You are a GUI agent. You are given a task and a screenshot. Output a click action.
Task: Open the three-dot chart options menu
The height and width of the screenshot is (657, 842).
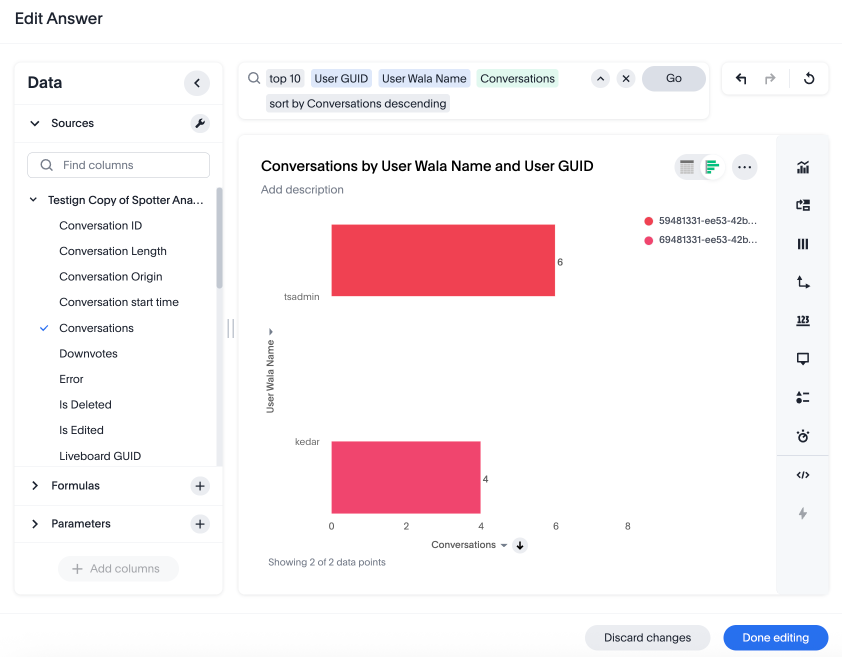pyautogui.click(x=744, y=167)
